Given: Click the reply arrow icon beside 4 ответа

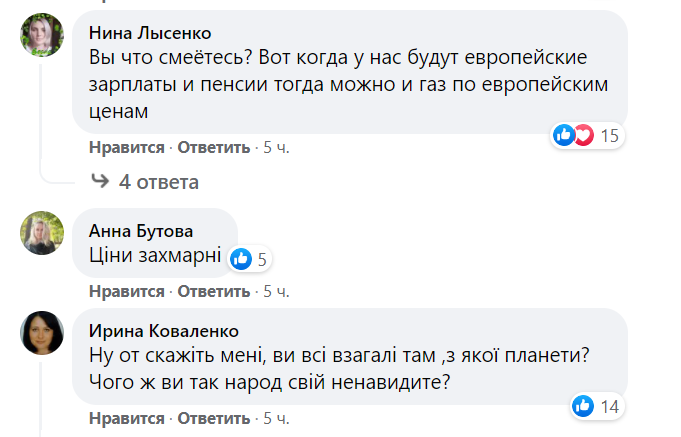Looking at the screenshot, I should (x=100, y=181).
